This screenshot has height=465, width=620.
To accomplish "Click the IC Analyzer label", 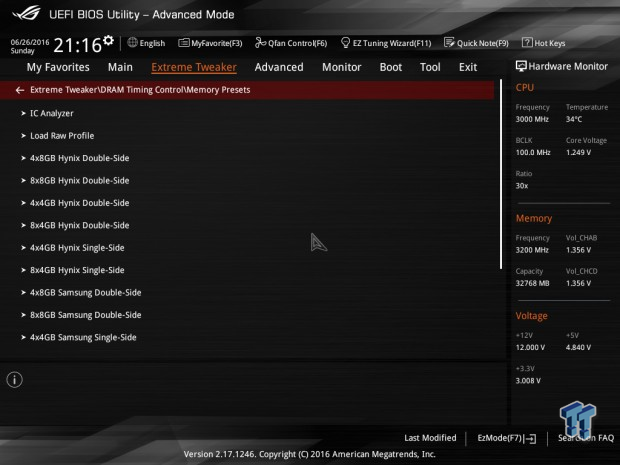I will pyautogui.click(x=52, y=113).
